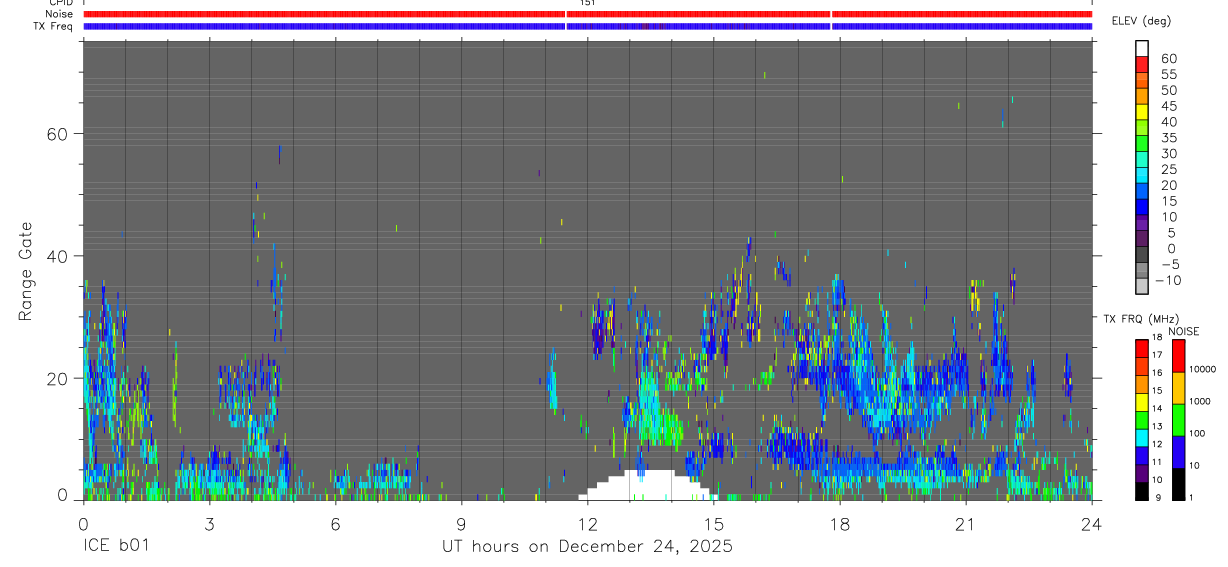
Task: Click the 'TX Freq' row label at top
Action: pyautogui.click(x=54, y=26)
